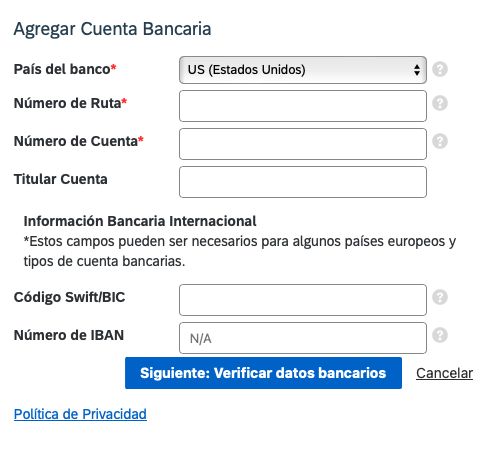
Task: Click help icon beside País del banco
Action: (x=440, y=69)
